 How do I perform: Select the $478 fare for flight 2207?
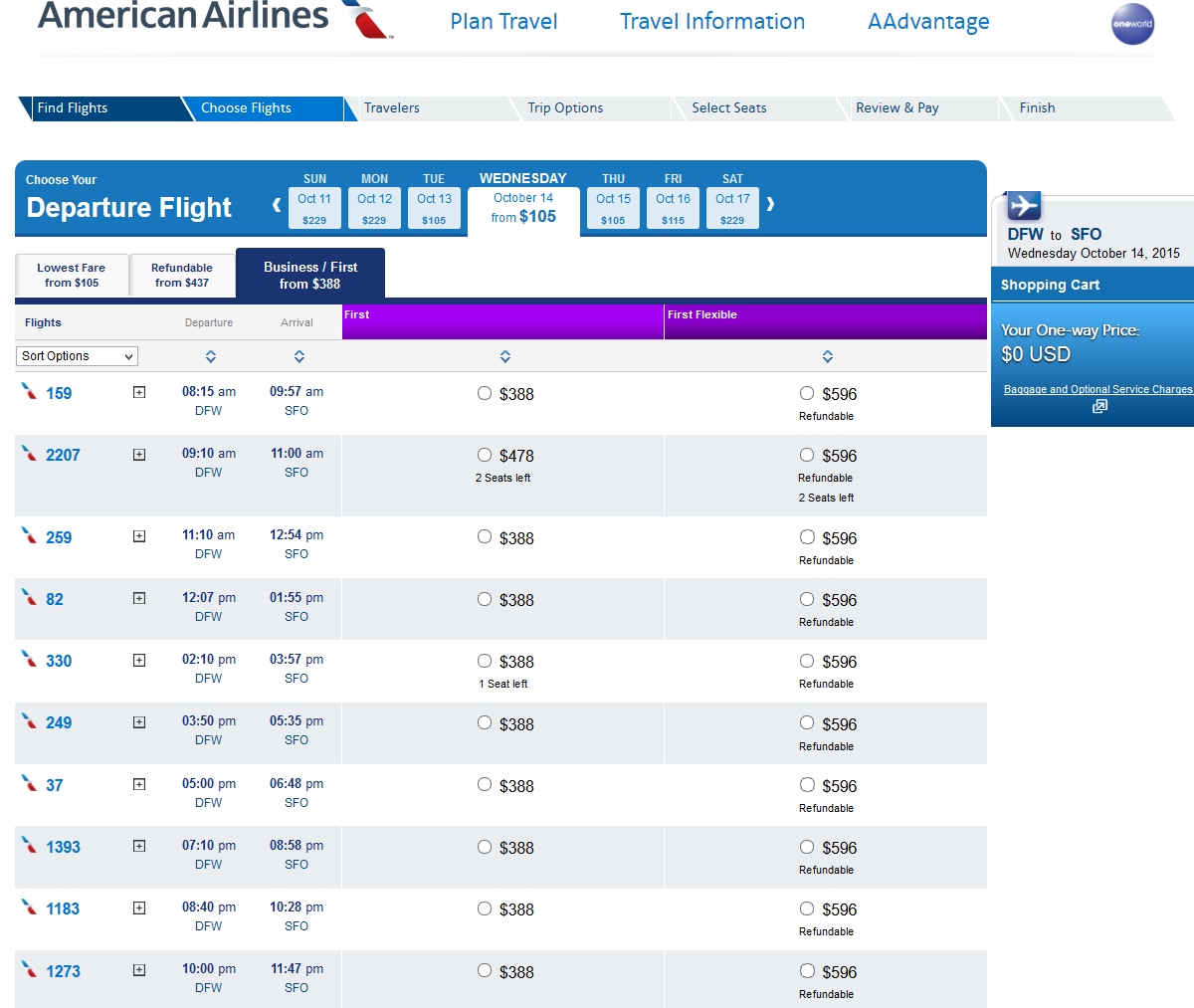coord(485,456)
